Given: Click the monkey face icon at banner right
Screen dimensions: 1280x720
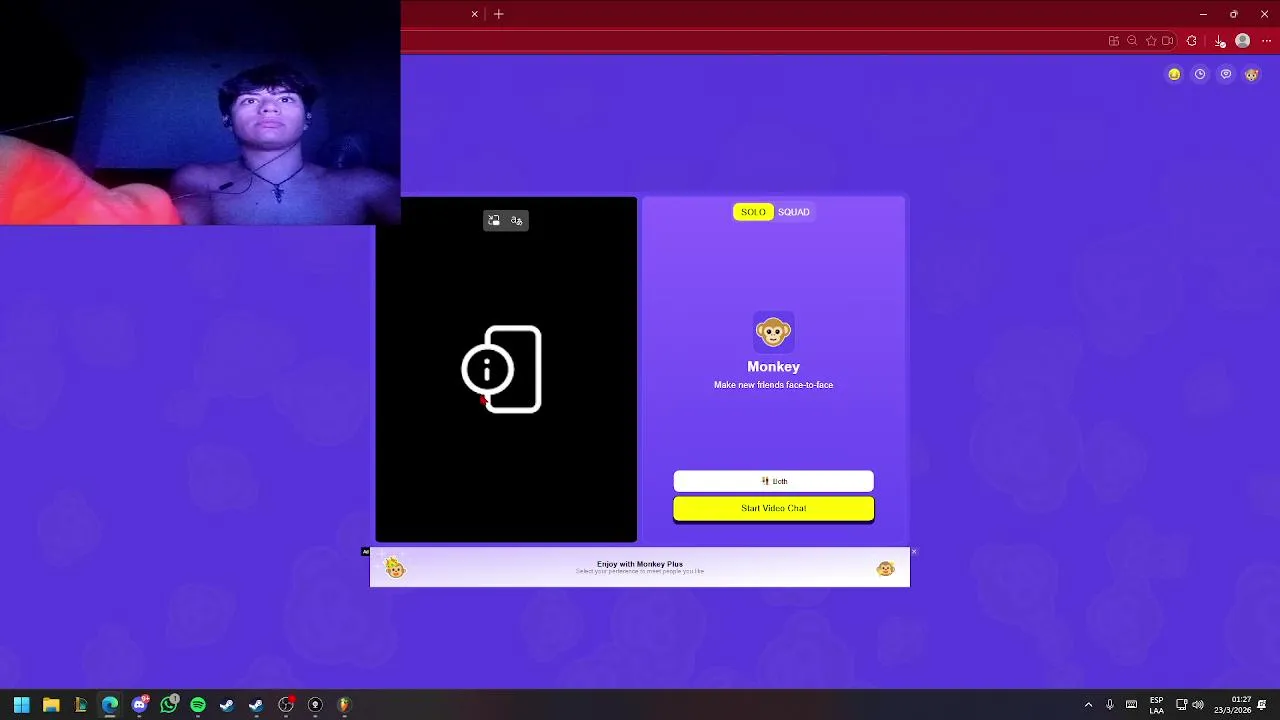Looking at the screenshot, I should [885, 569].
